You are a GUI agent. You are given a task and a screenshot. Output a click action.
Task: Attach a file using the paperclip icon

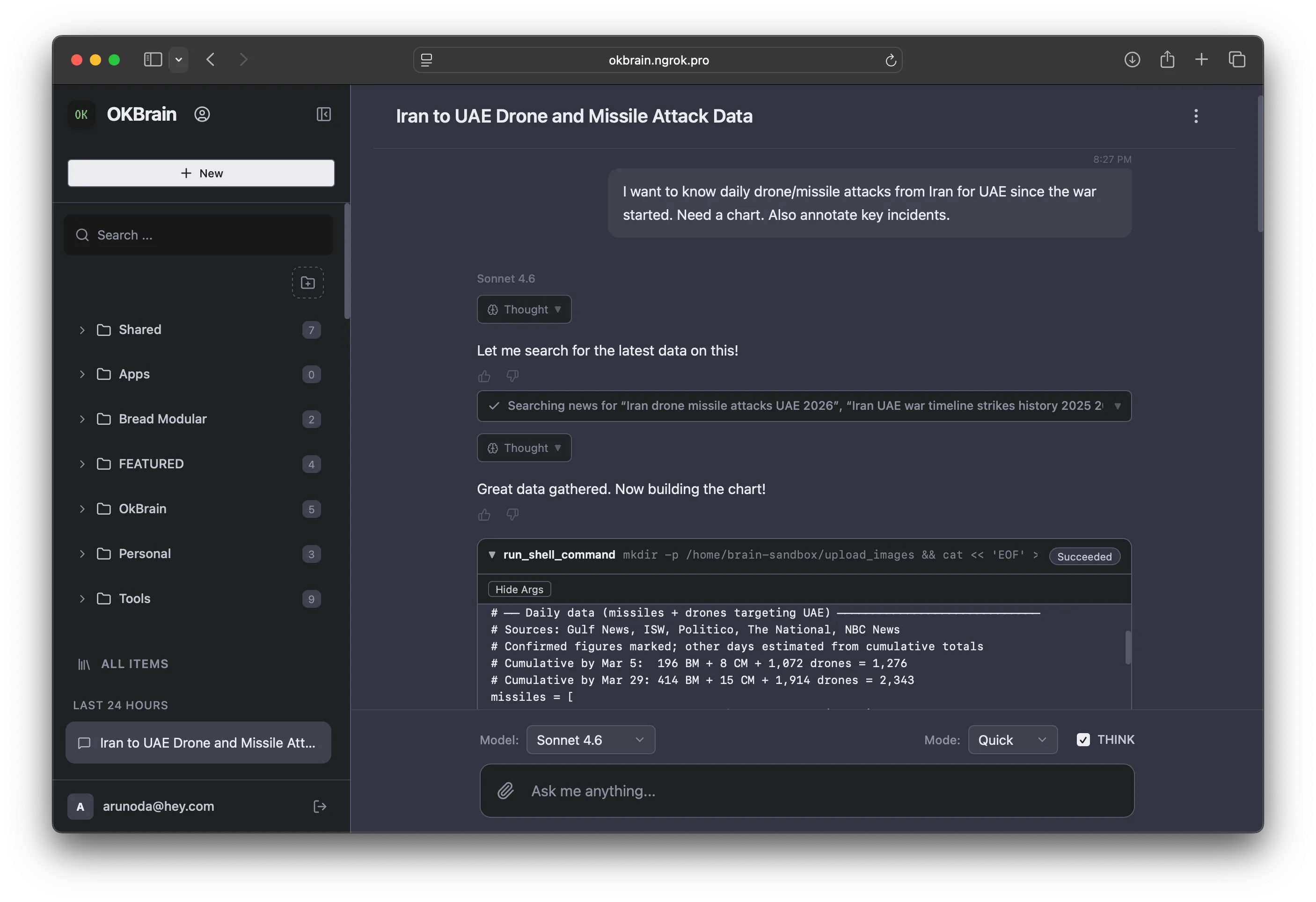pos(506,791)
